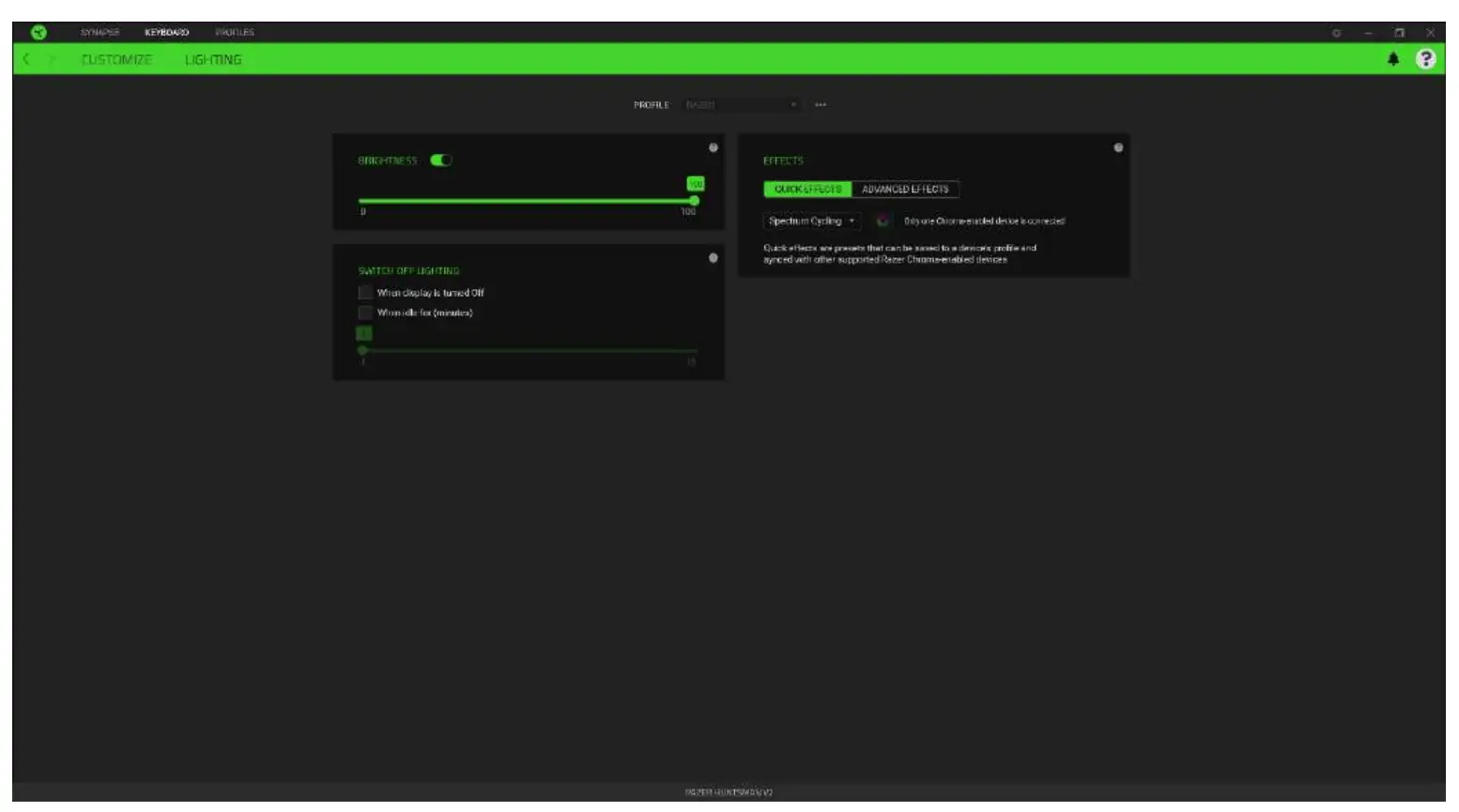Select Quick Effects
Screen dimensions: 1459x812
tap(807, 190)
